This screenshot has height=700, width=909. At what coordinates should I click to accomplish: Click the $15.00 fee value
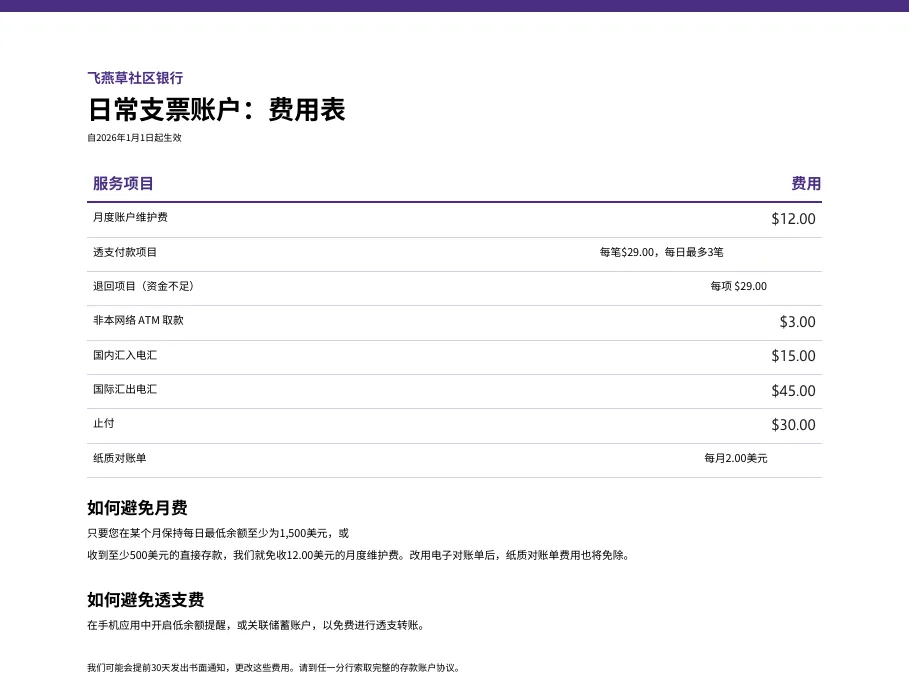793,356
